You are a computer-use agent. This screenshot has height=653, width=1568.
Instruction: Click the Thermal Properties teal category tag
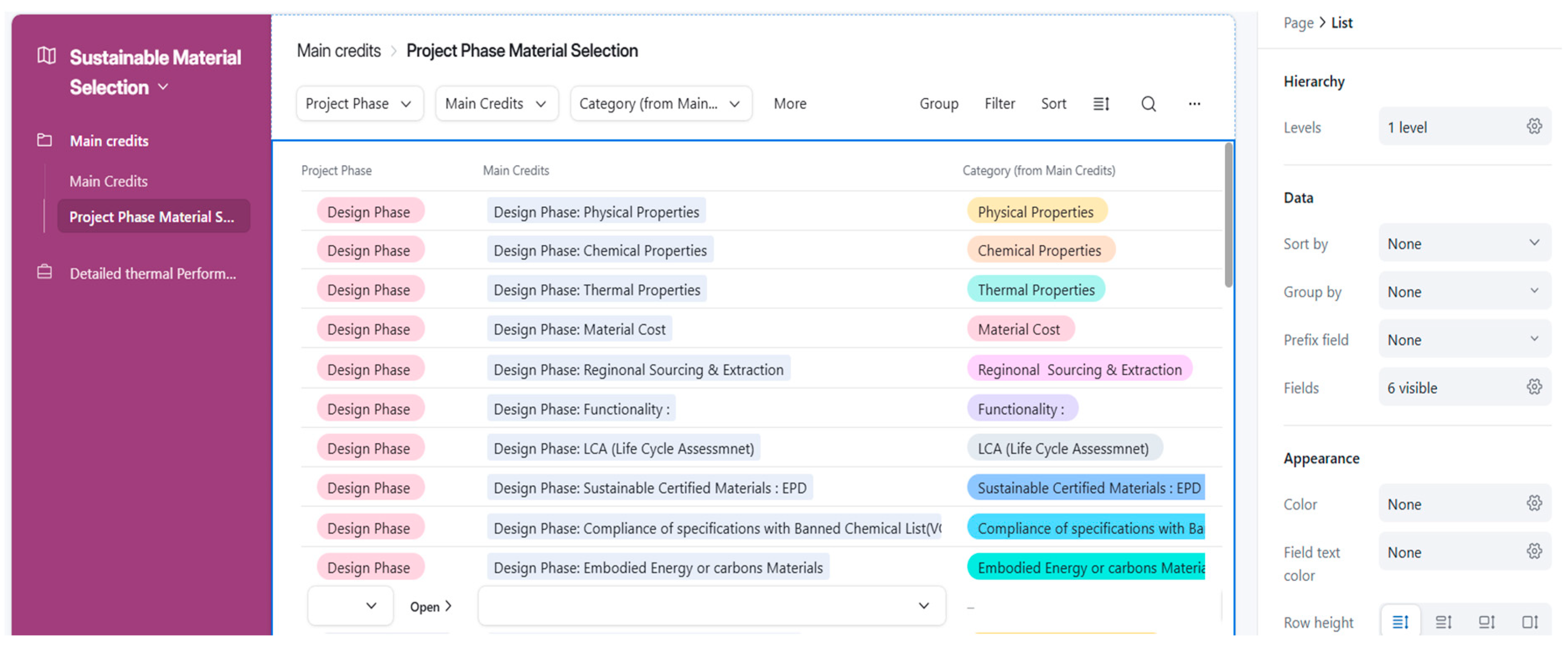click(1036, 289)
